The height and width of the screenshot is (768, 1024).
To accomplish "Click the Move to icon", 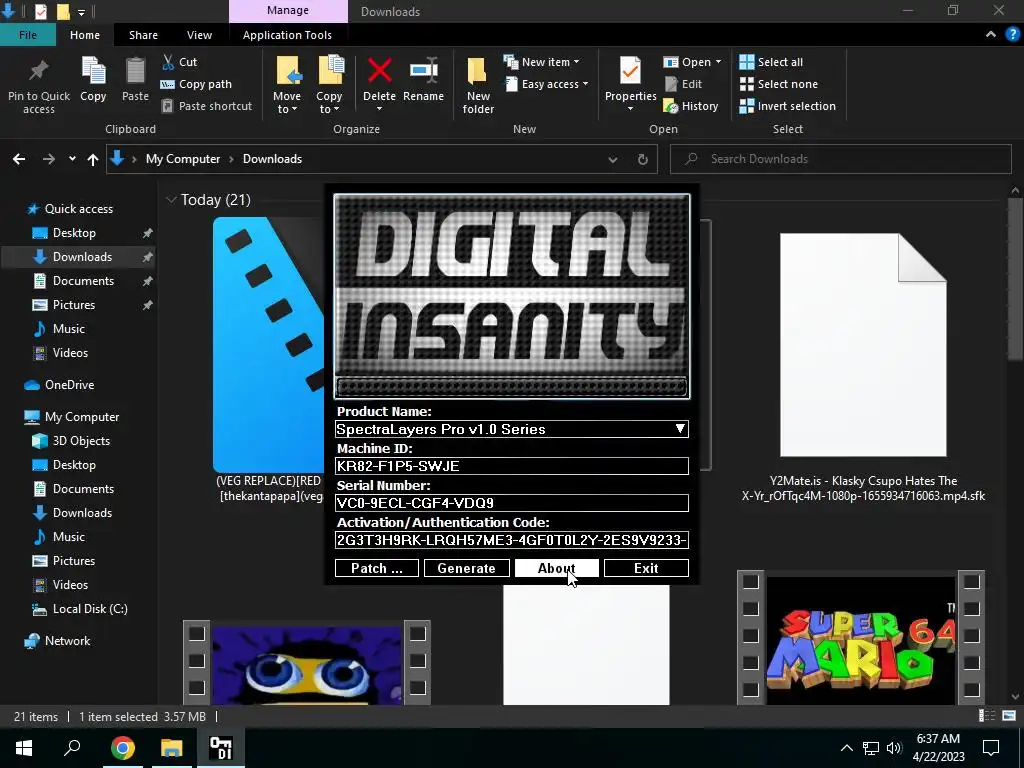I will tap(287, 72).
